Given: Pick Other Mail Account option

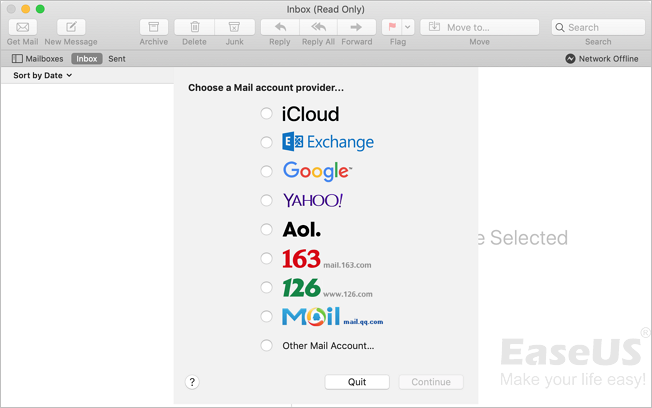Looking at the screenshot, I should pyautogui.click(x=266, y=346).
